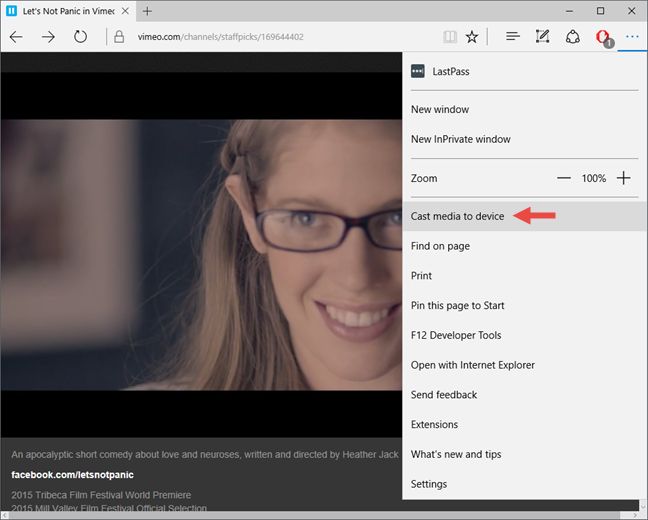Click the 100% zoom value

(593, 179)
